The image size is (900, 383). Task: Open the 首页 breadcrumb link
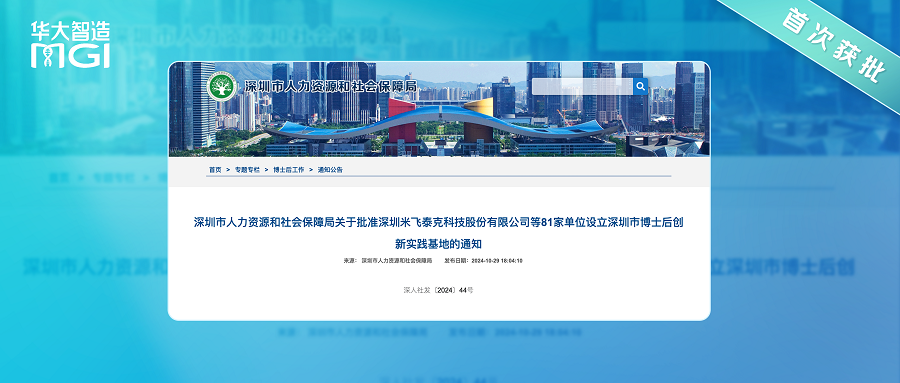(215, 170)
